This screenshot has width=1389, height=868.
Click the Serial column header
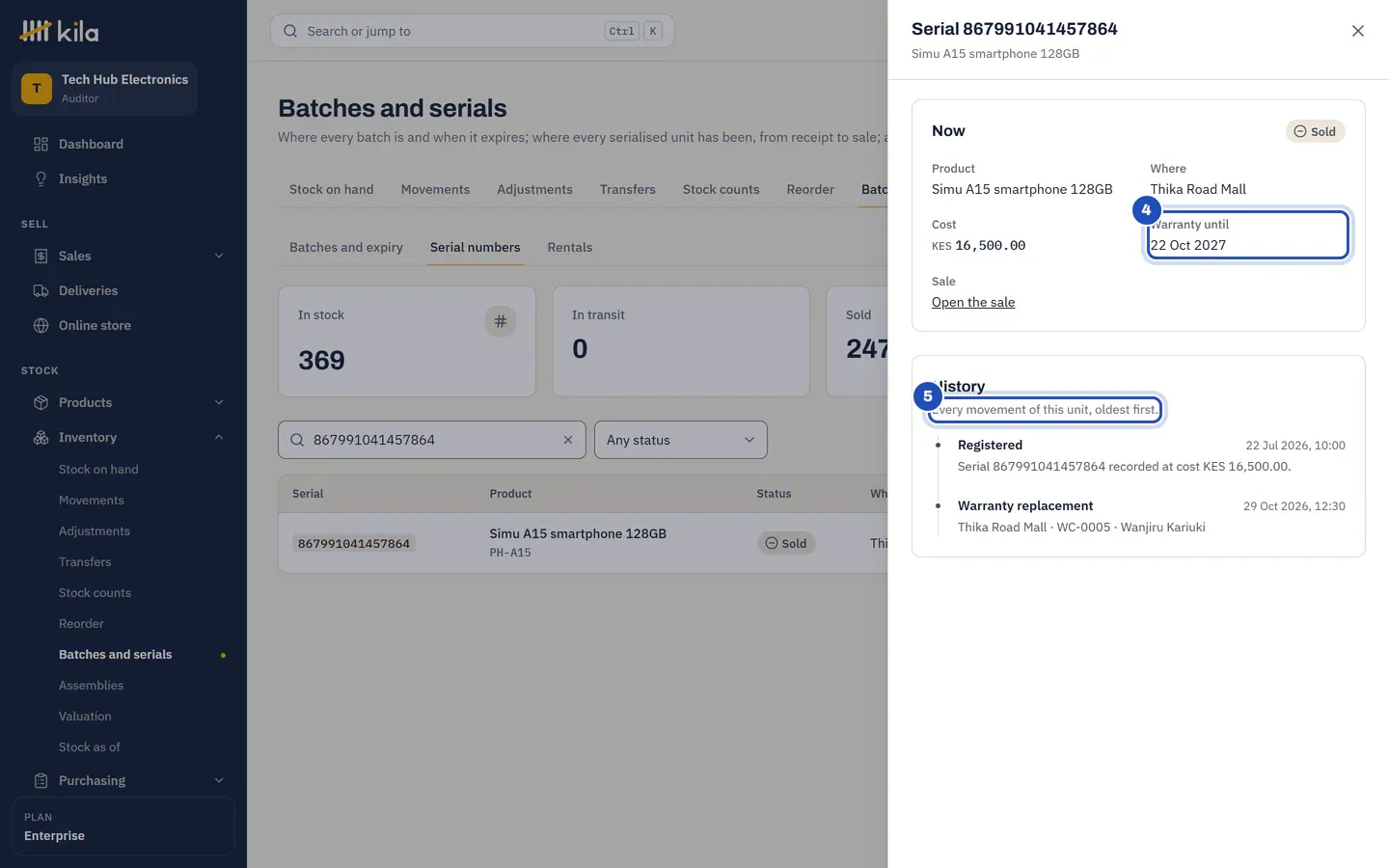[x=308, y=494]
